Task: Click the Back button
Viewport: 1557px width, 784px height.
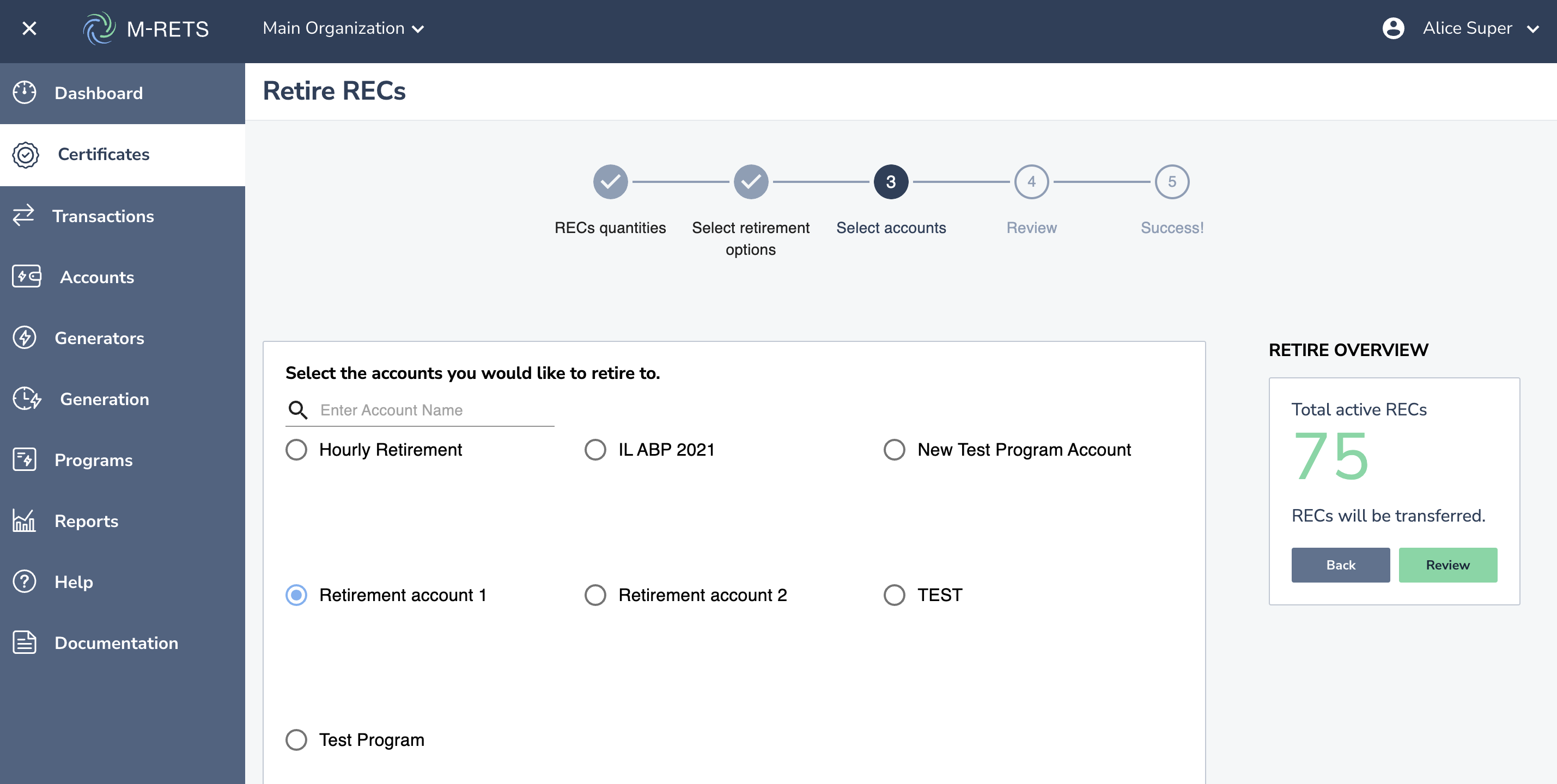Action: (x=1340, y=565)
